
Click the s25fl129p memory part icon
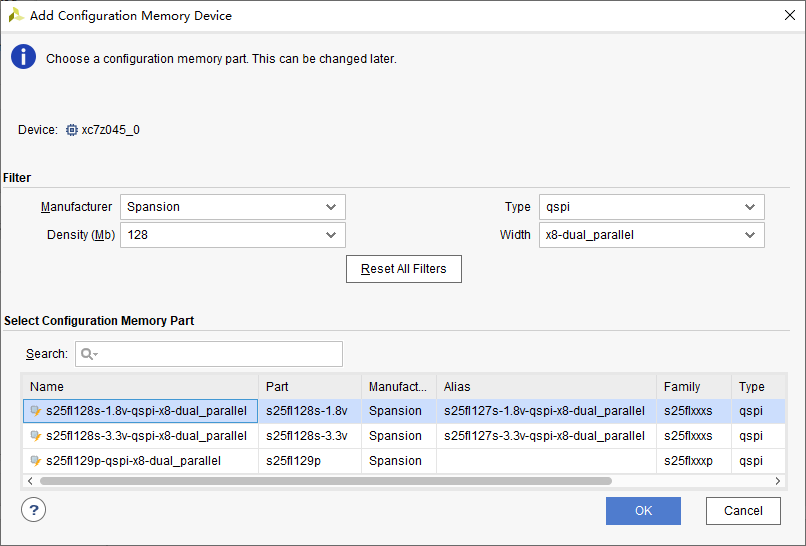coord(36,461)
